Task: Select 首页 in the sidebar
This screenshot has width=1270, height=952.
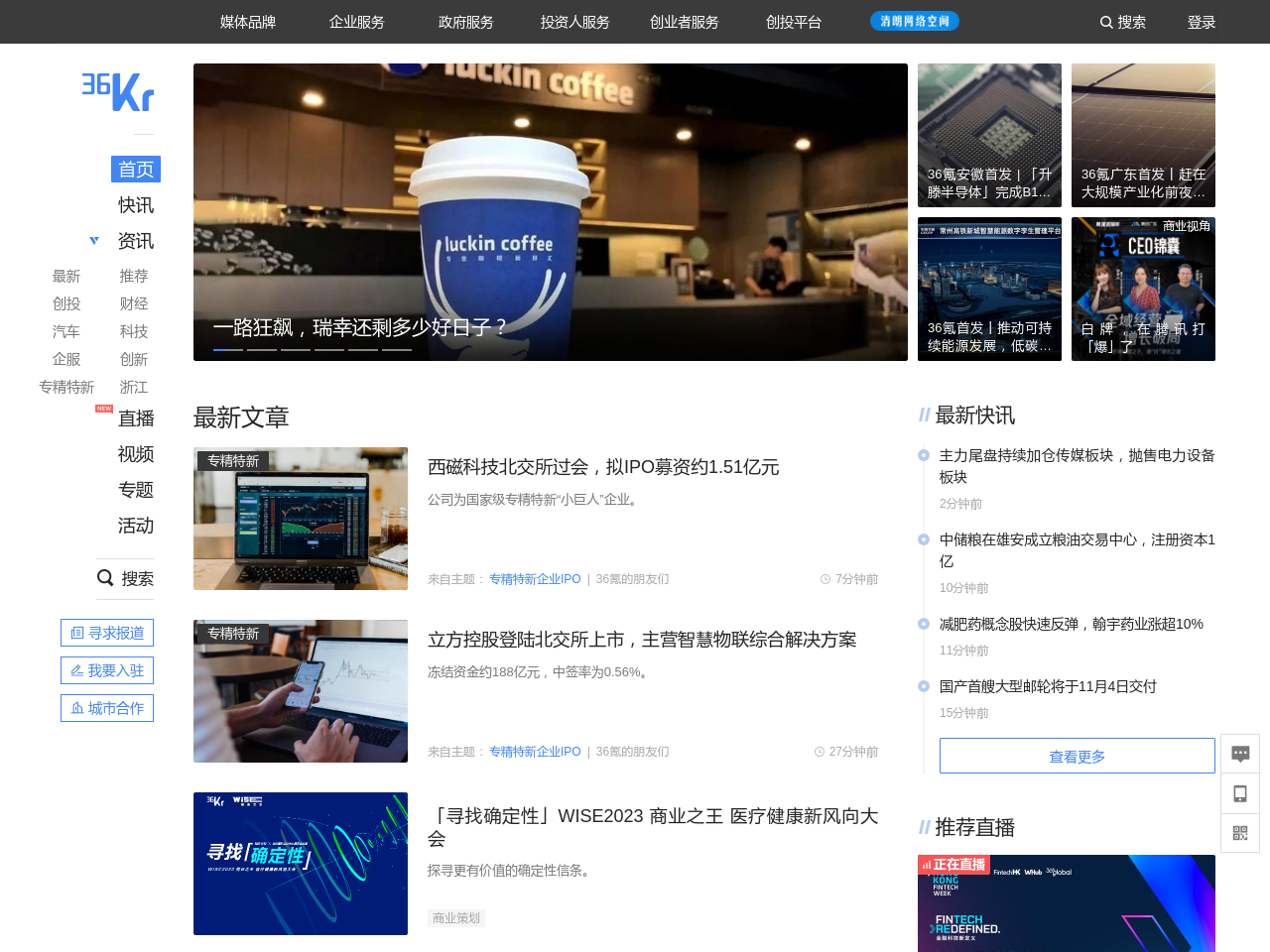Action: click(136, 170)
